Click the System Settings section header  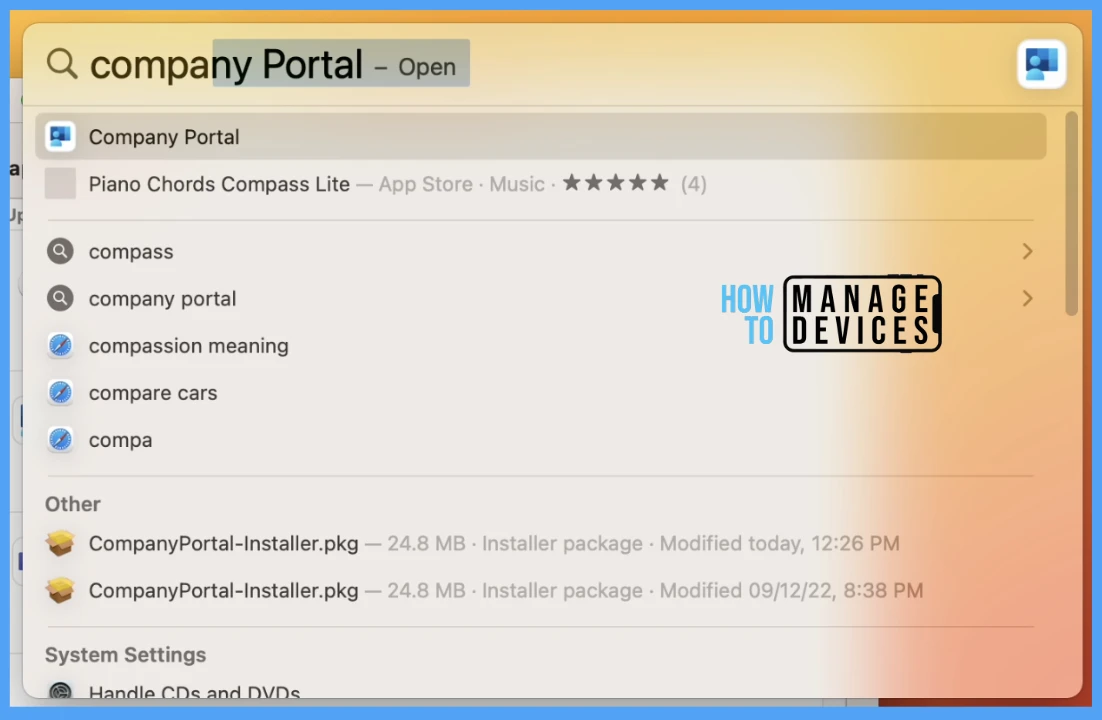pos(125,654)
